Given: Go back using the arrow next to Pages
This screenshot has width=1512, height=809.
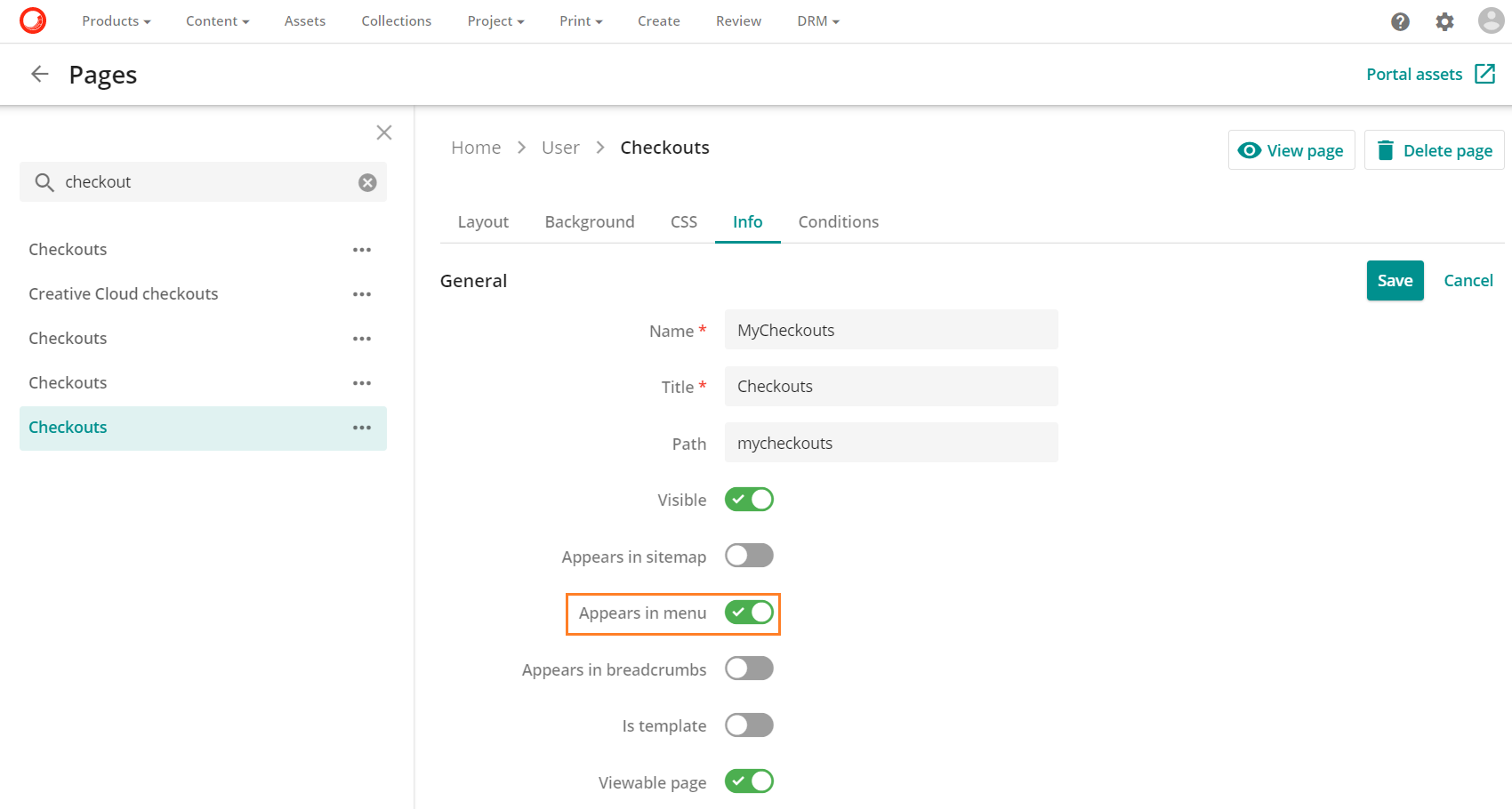Looking at the screenshot, I should pos(39,74).
